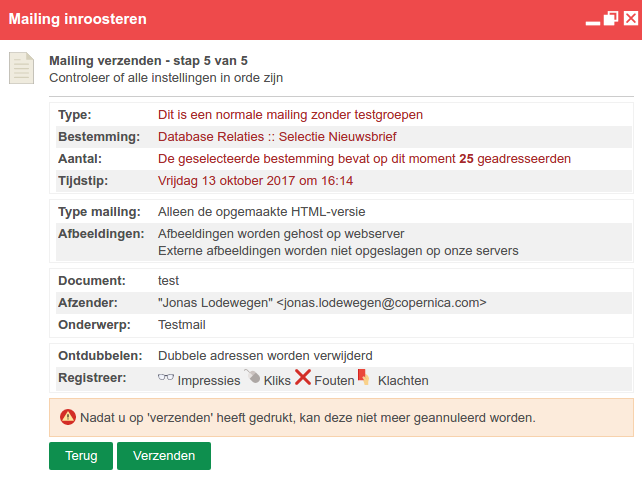The height and width of the screenshot is (483, 642).
Task: Click the Kliks mouse icon
Action: tap(252, 376)
